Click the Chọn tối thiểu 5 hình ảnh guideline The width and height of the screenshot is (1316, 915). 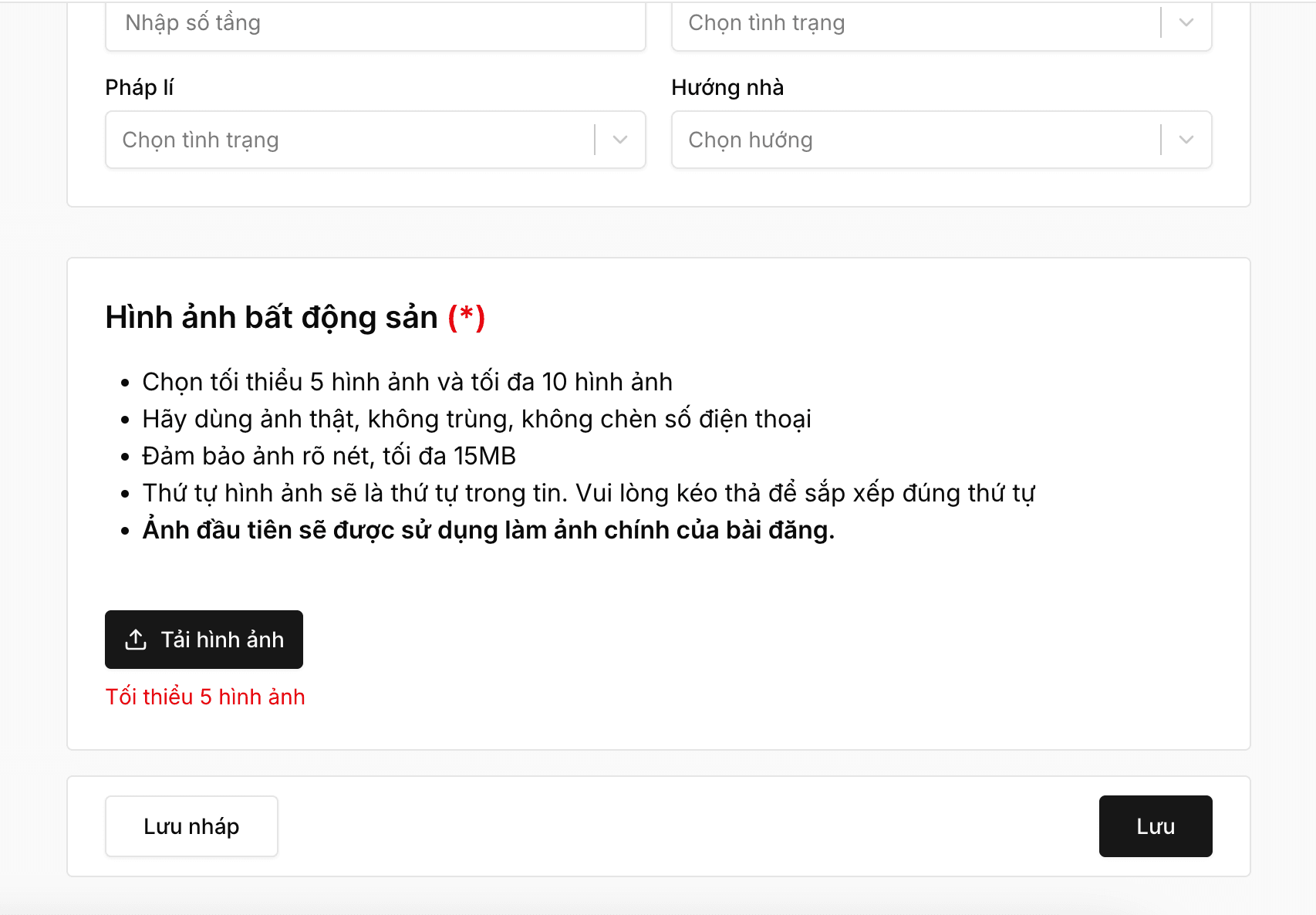click(x=407, y=382)
